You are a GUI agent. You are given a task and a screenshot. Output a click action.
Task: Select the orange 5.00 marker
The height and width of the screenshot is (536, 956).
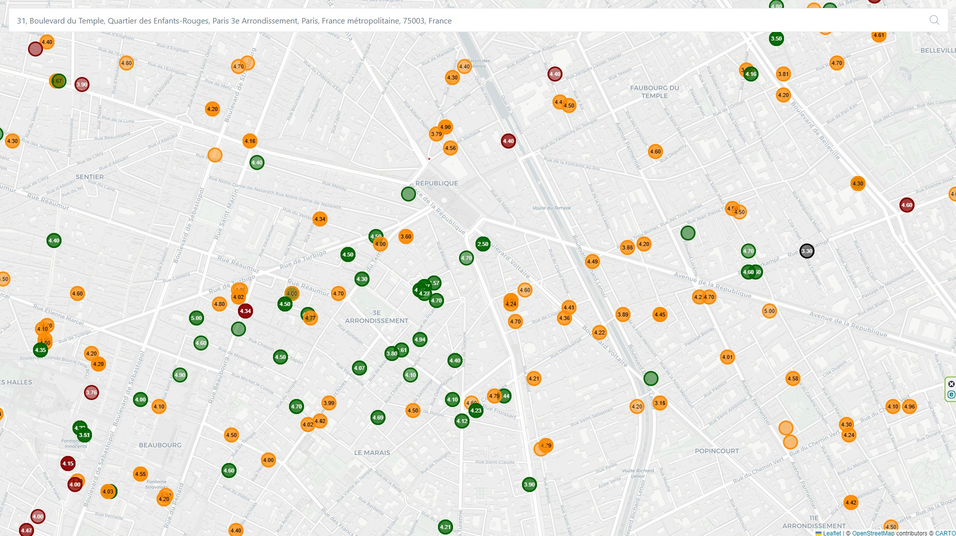pos(769,311)
